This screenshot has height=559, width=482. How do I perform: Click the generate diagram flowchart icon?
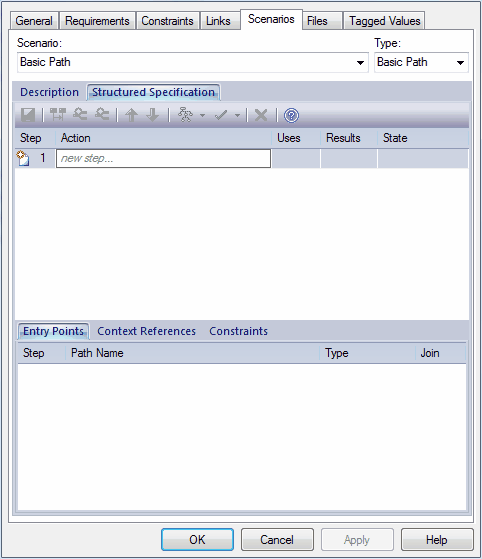click(x=185, y=115)
